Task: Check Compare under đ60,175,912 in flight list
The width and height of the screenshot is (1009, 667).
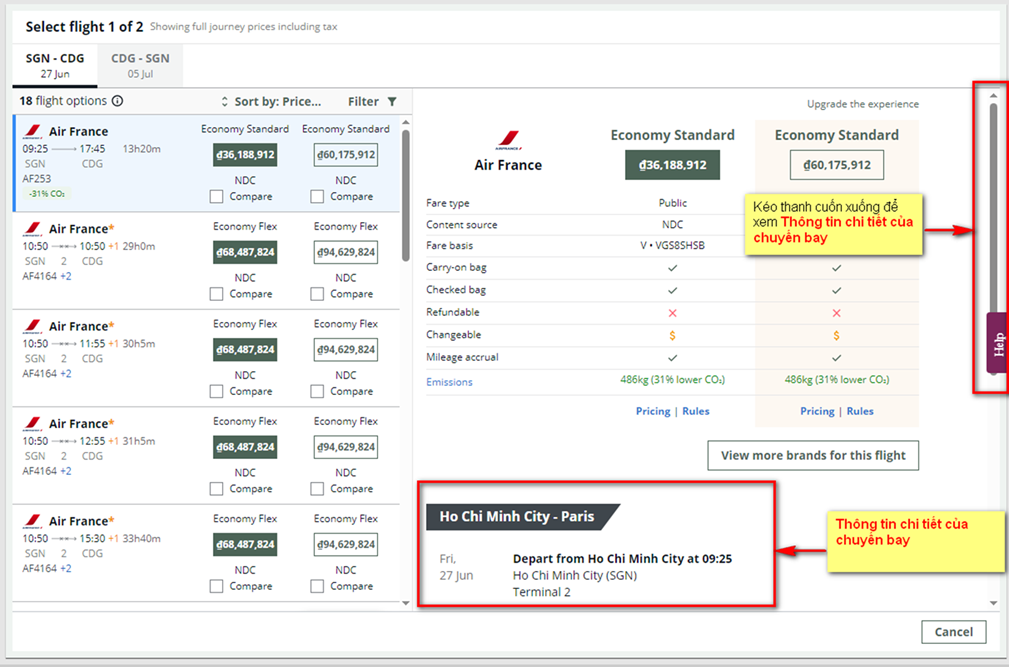Action: [317, 197]
